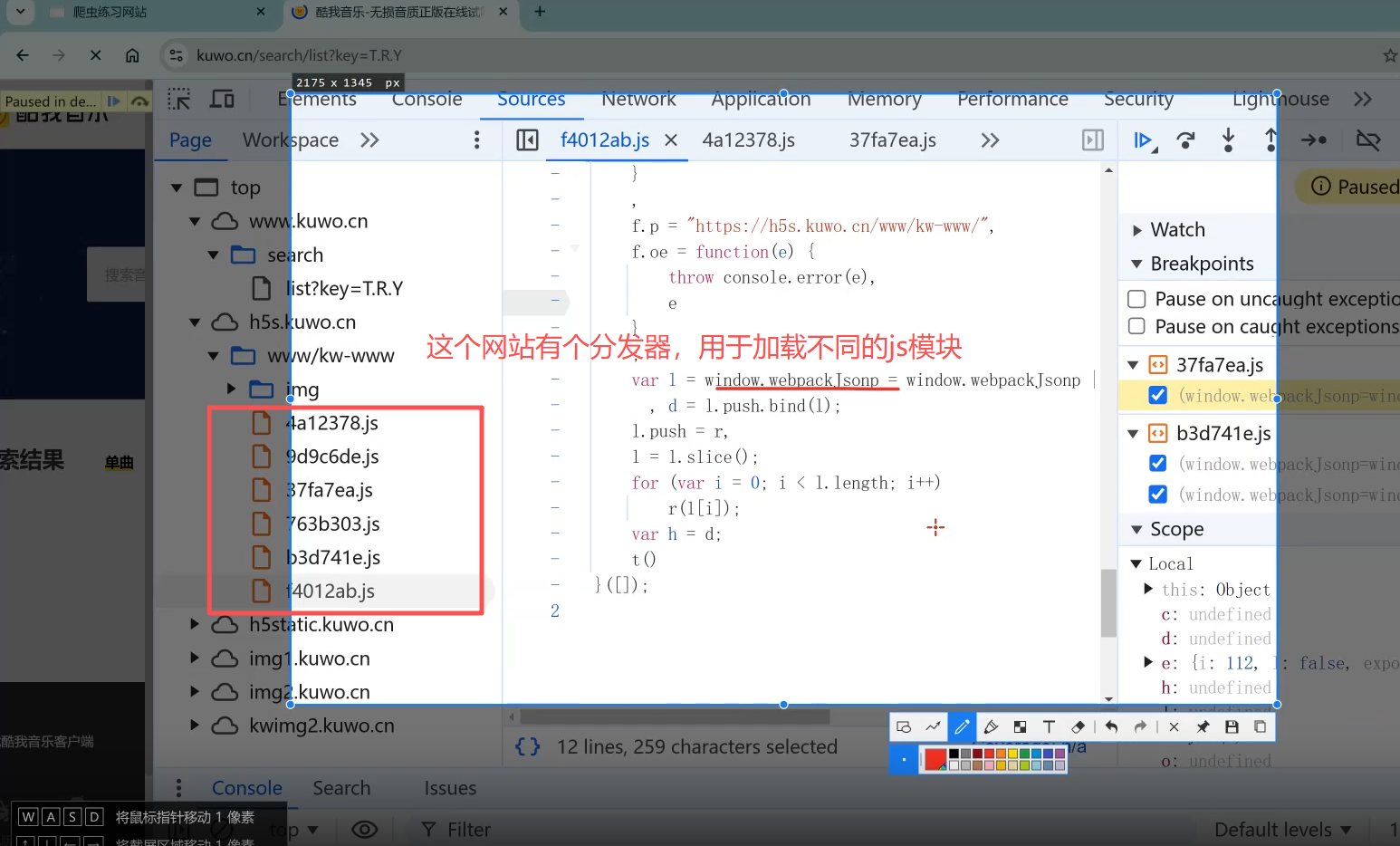
Task: Pick the yellow color swatch
Action: click(1012, 754)
